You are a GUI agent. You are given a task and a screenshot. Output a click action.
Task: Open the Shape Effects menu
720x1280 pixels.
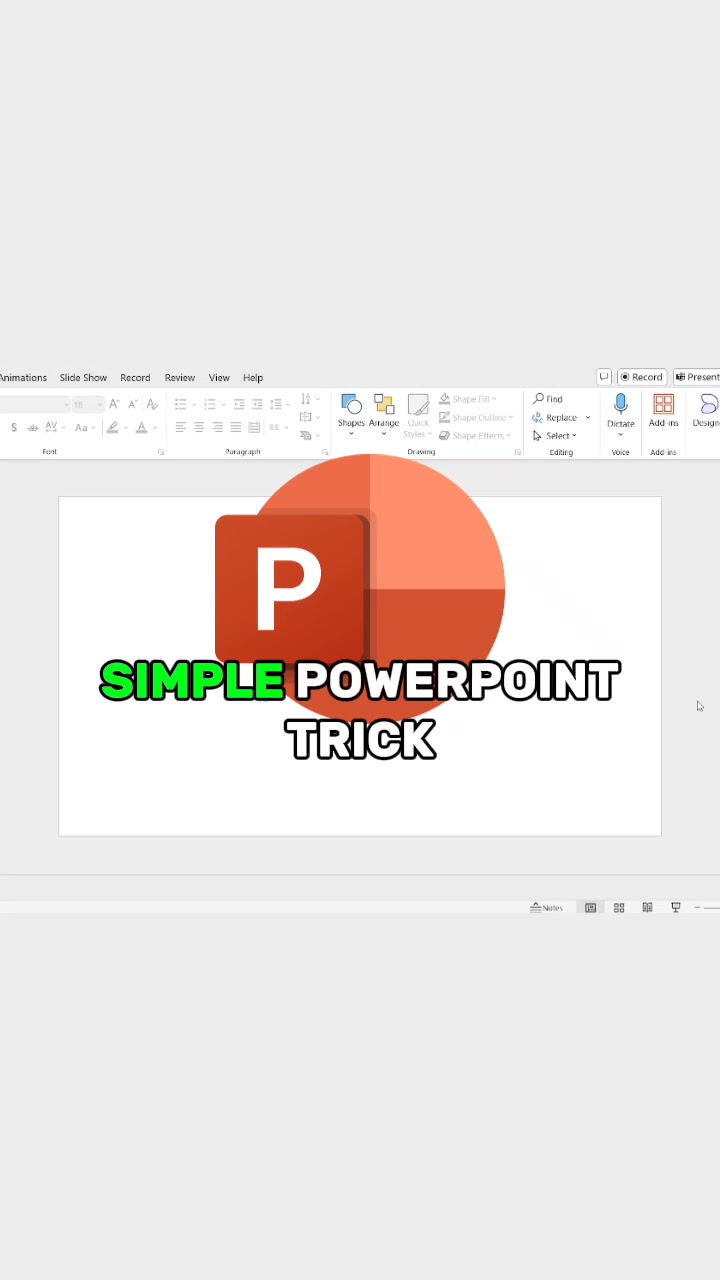click(475, 436)
